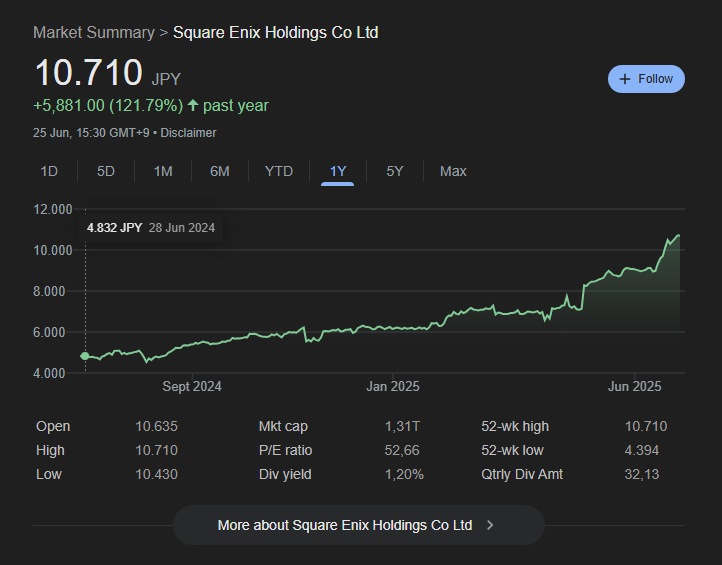Screen dimensions: 722x565
Task: Switch to the 5D time range tab
Action: click(105, 171)
